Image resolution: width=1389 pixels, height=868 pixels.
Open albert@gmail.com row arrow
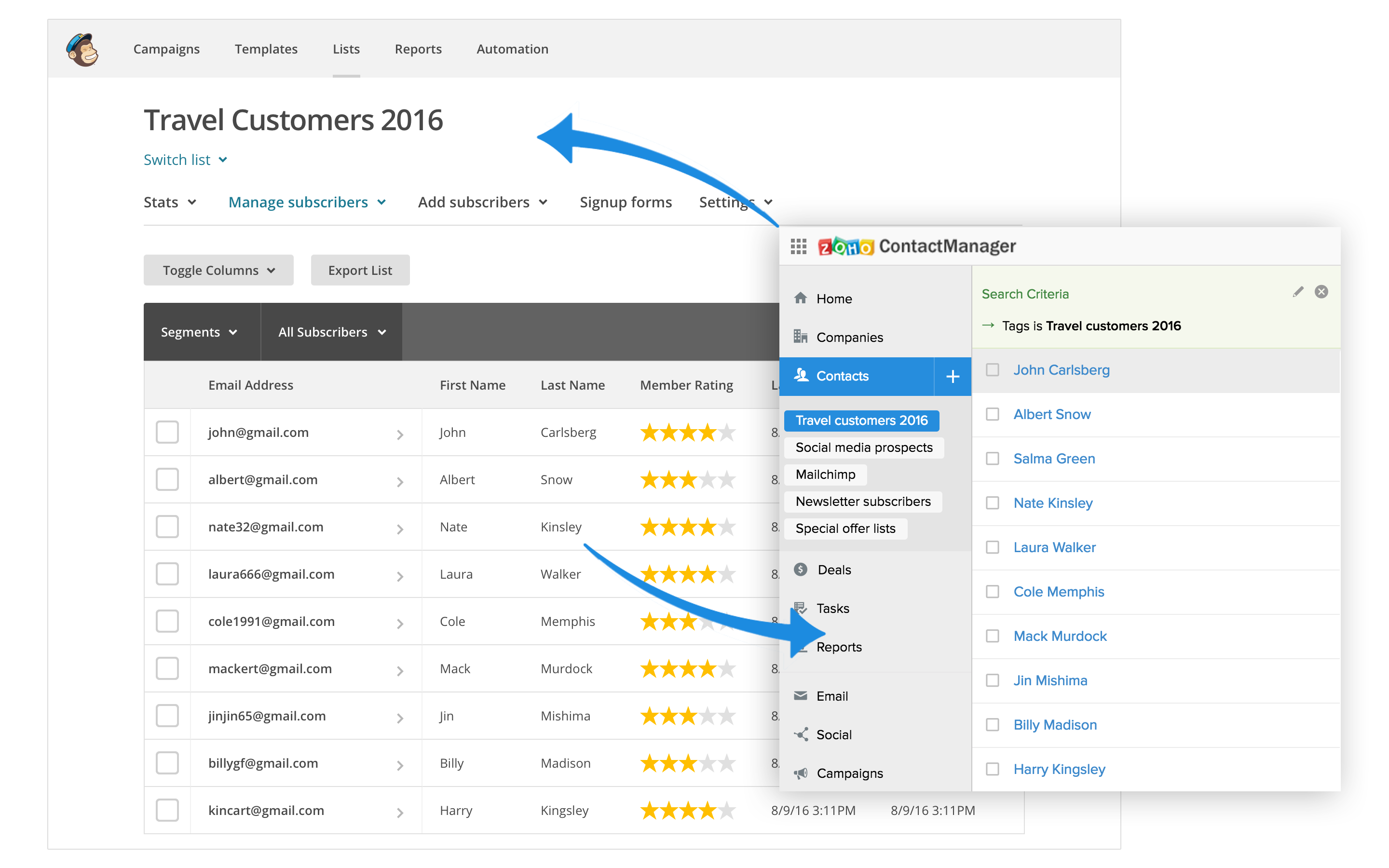point(400,482)
